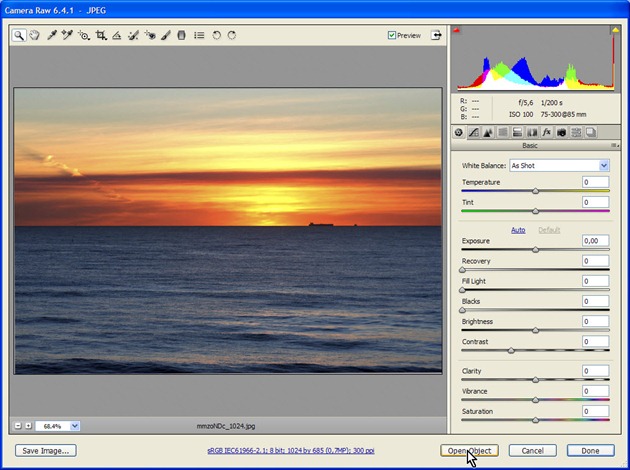
Task: Click the Save Image button
Action: coord(46,451)
